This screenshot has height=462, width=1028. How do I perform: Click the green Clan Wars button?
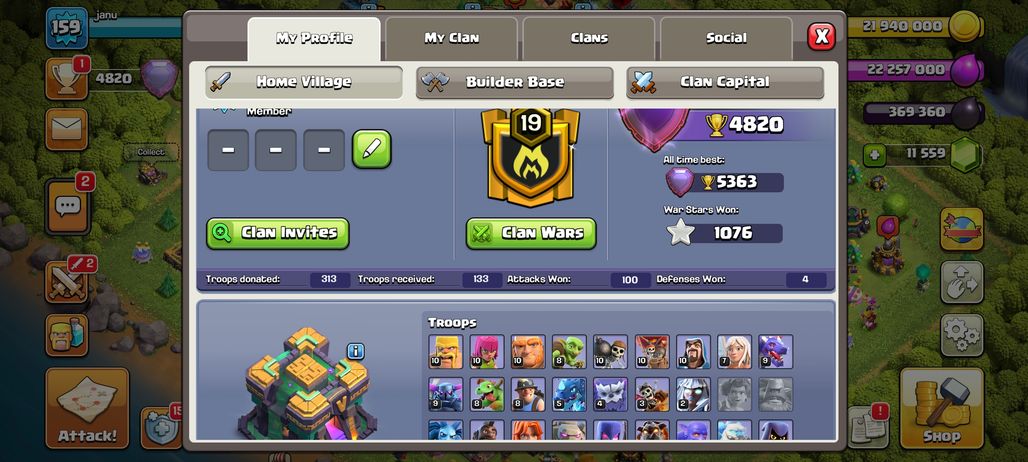531,233
